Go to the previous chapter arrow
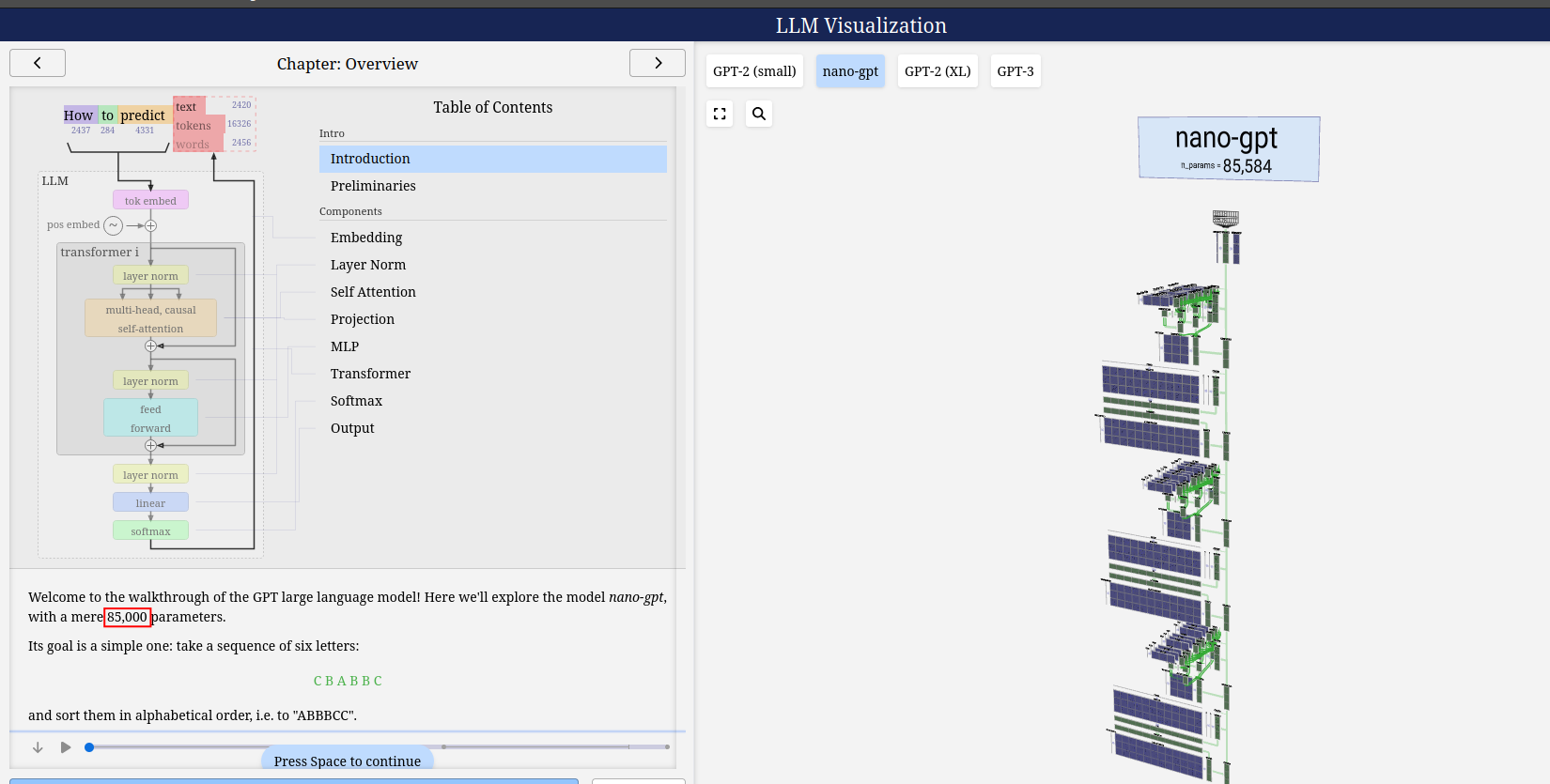Image resolution: width=1550 pixels, height=784 pixels. (38, 63)
